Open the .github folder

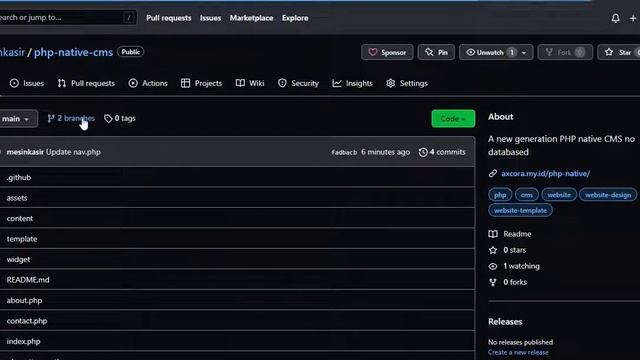(x=19, y=177)
